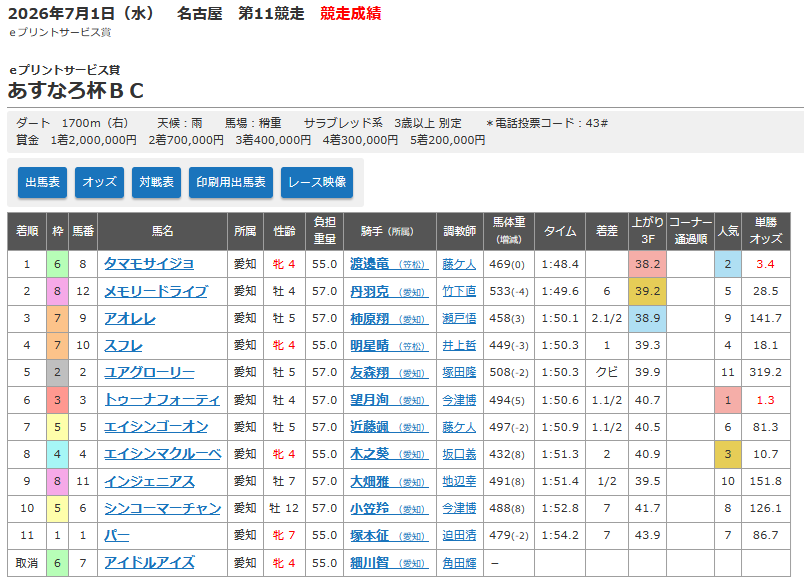
Task: Select odds value 319.2
Action: (x=766, y=373)
